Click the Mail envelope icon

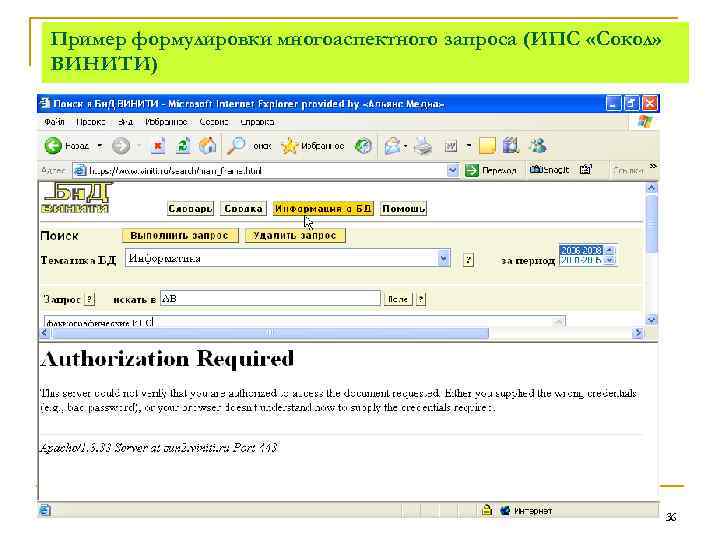click(392, 146)
